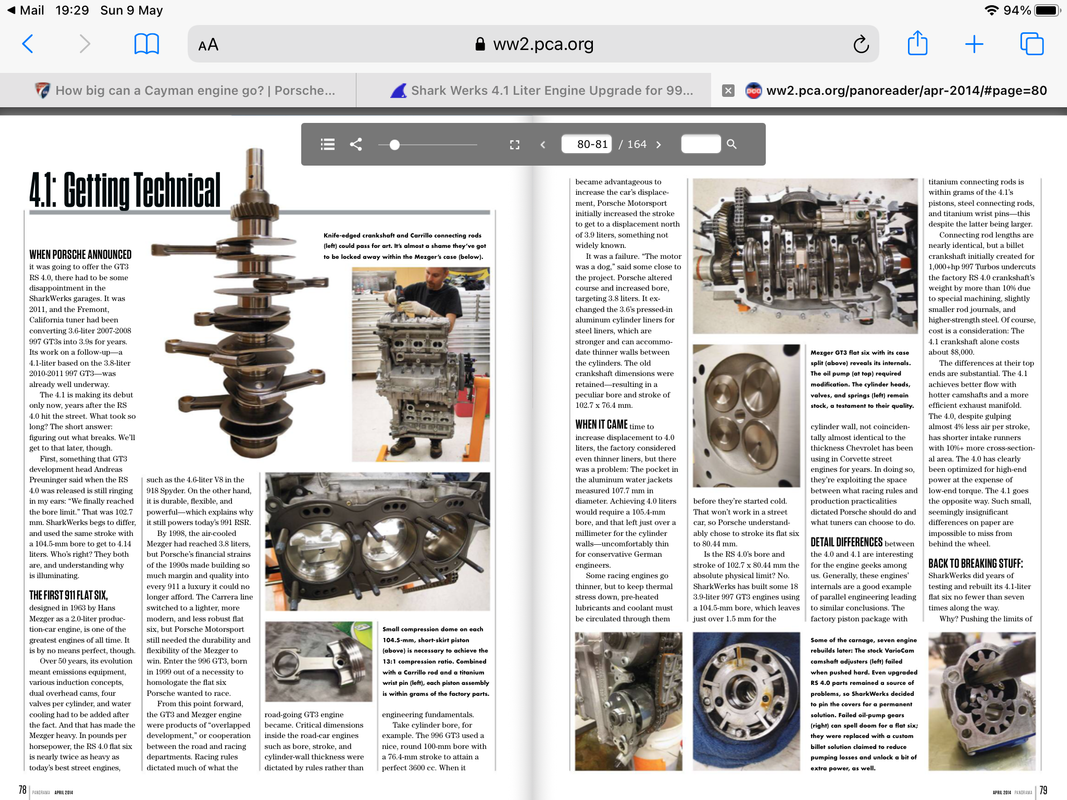Click the '4.1: Getting Technical' headline

click(125, 189)
